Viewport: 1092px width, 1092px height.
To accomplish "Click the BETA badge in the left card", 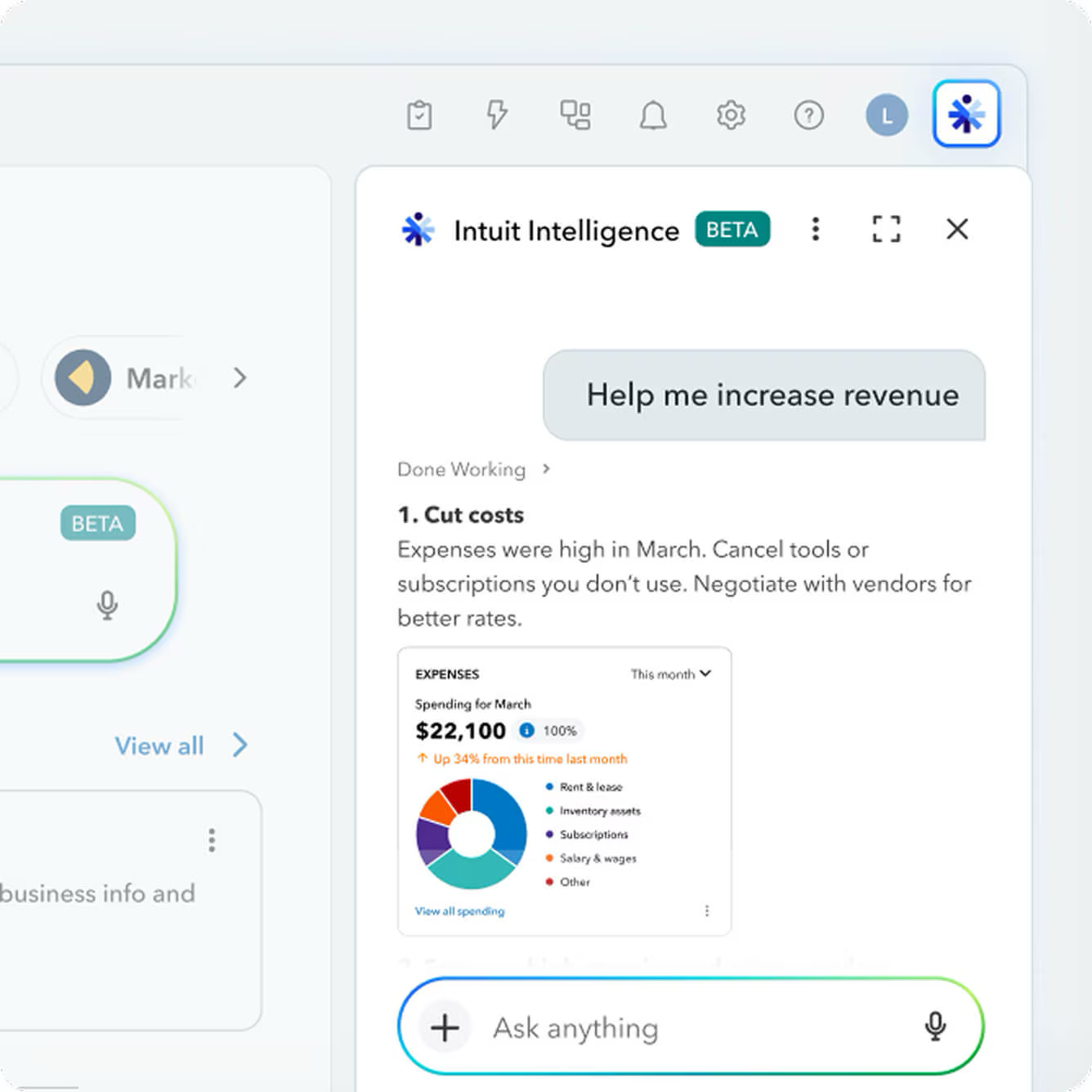I will click(98, 523).
